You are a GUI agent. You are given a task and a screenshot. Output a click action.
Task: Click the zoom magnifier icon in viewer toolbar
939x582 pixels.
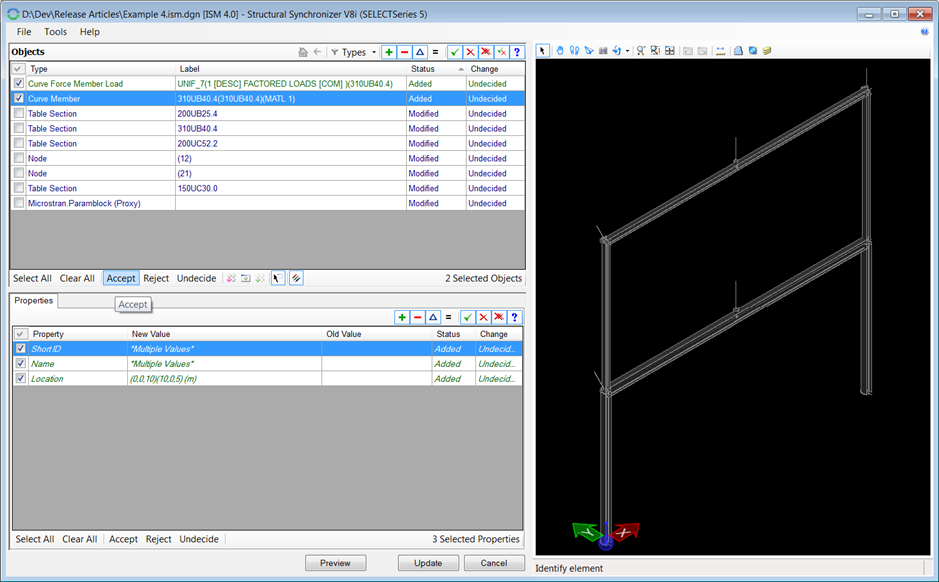click(641, 51)
